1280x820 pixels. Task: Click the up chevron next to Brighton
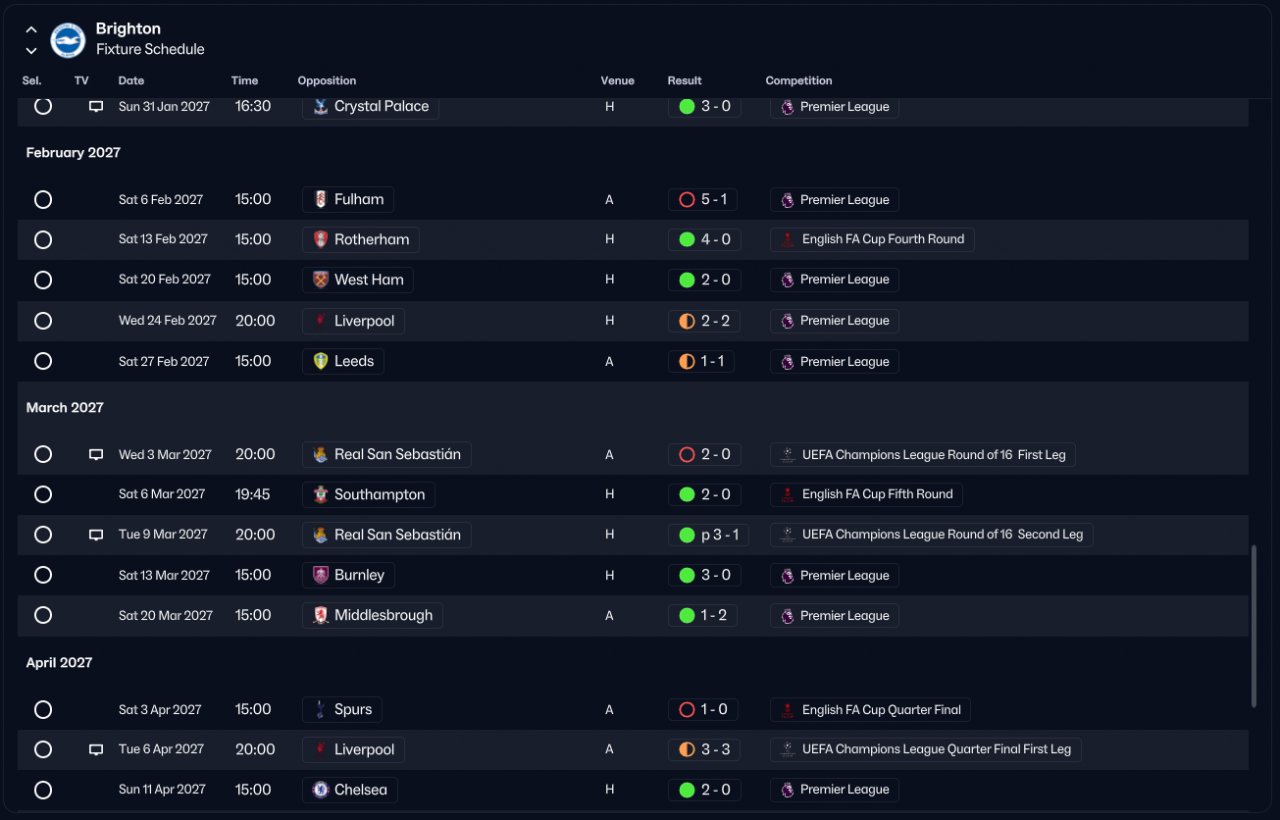(31, 29)
